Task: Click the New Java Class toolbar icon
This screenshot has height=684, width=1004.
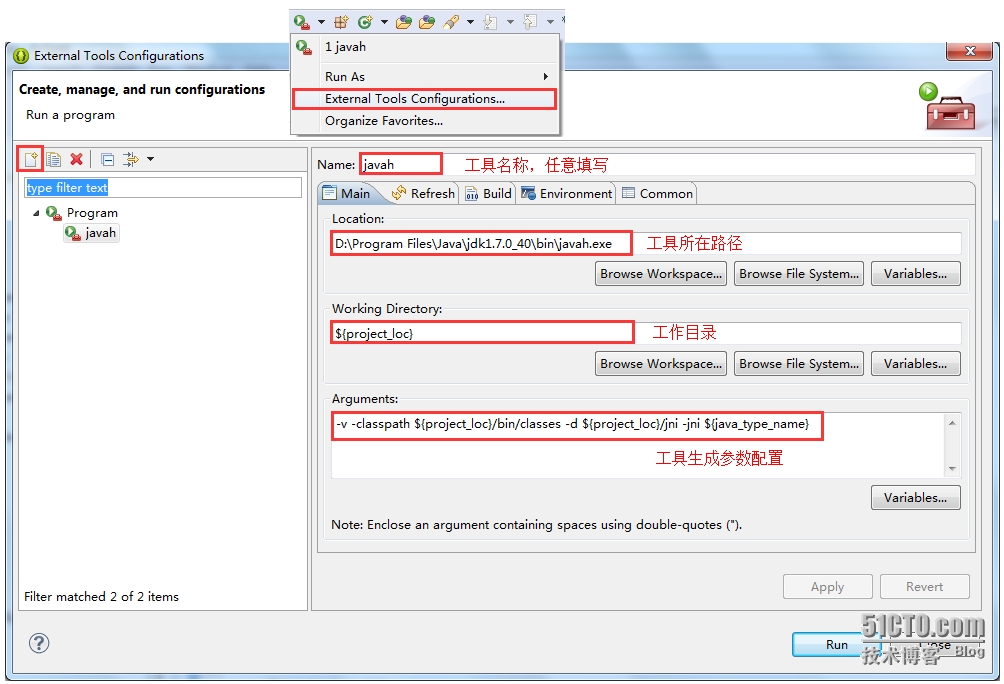Action: tap(365, 22)
